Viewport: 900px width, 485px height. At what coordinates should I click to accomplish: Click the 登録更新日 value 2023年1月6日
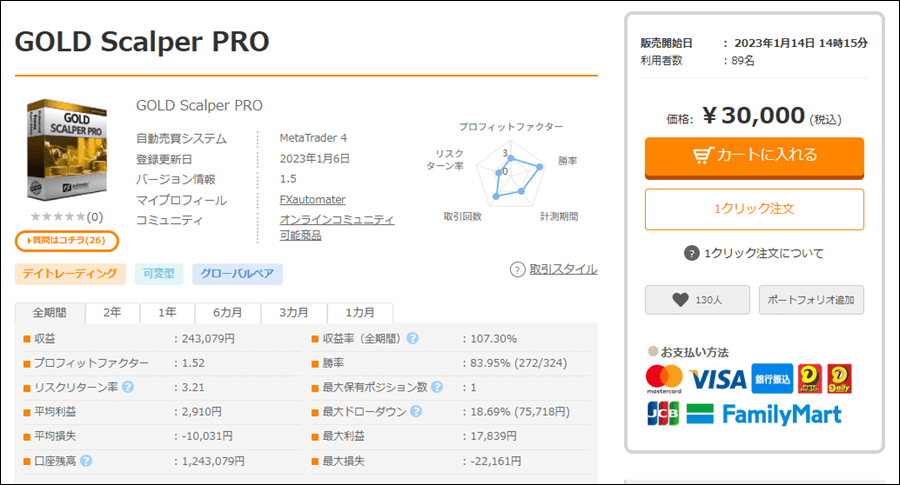[x=315, y=159]
